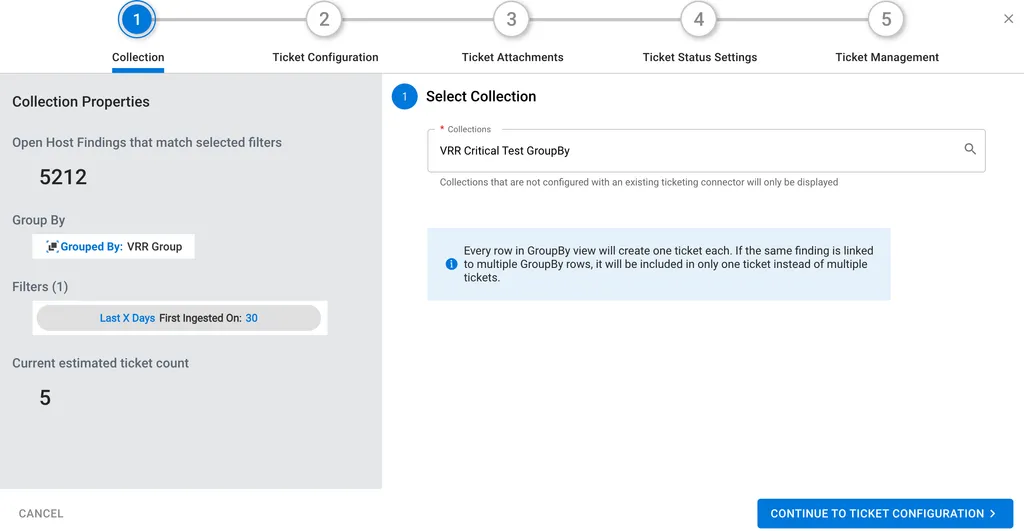Open the Collection tab

(x=138, y=57)
